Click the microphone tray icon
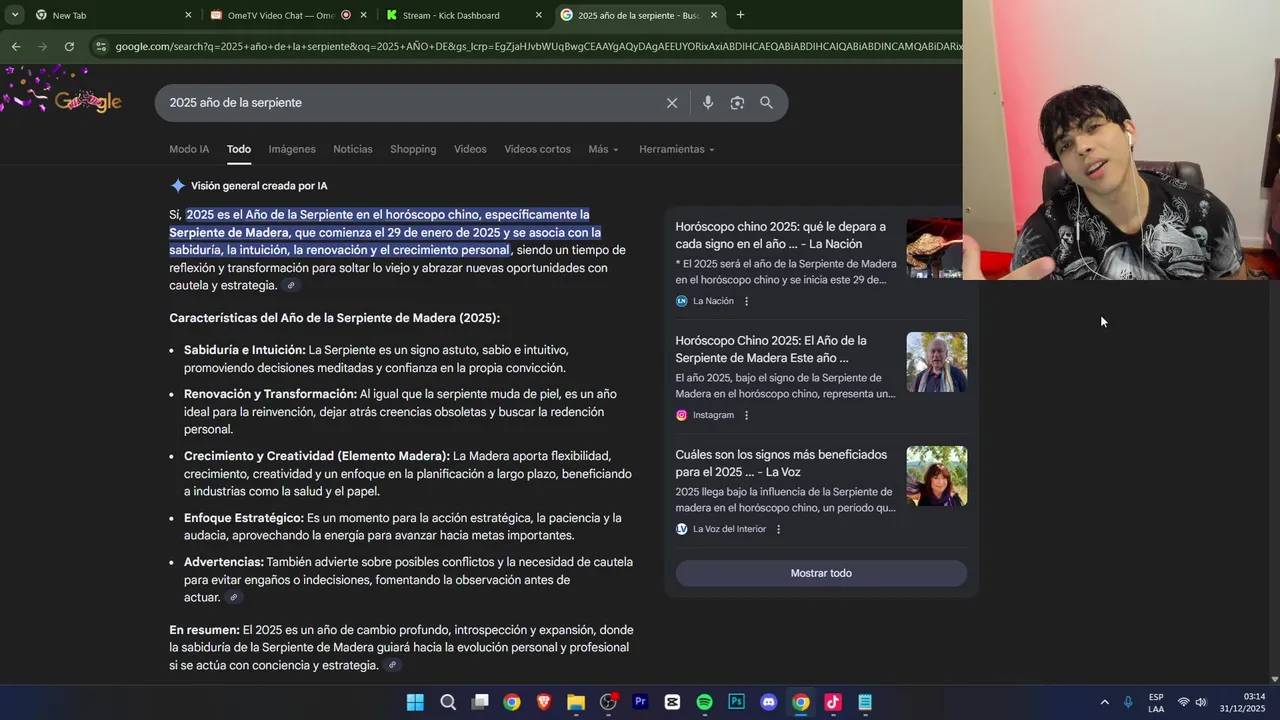The width and height of the screenshot is (1280, 720). (1128, 702)
